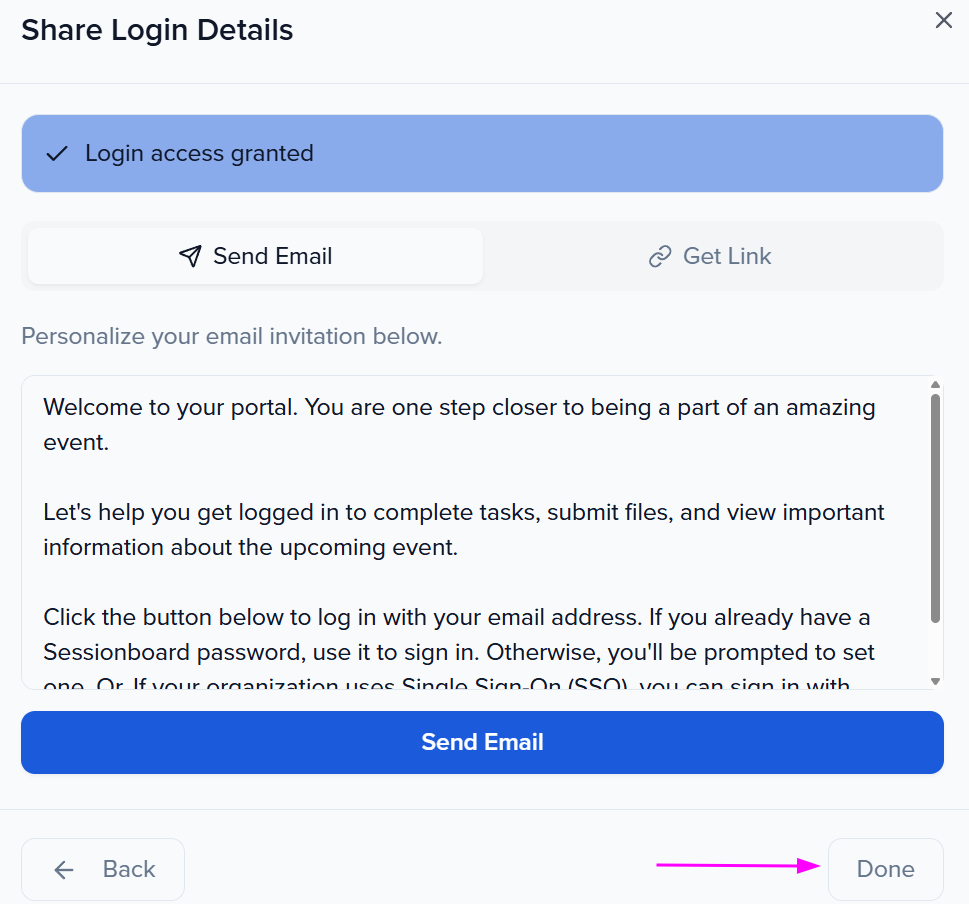Click the email message scrollbar thumb

[x=935, y=508]
